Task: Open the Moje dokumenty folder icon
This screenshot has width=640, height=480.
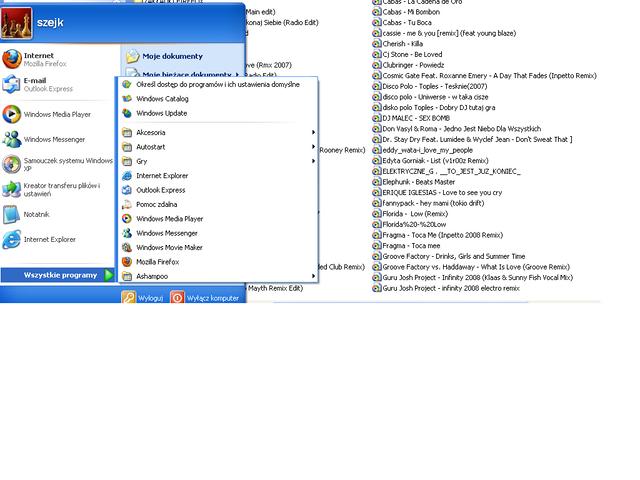Action: (133, 56)
